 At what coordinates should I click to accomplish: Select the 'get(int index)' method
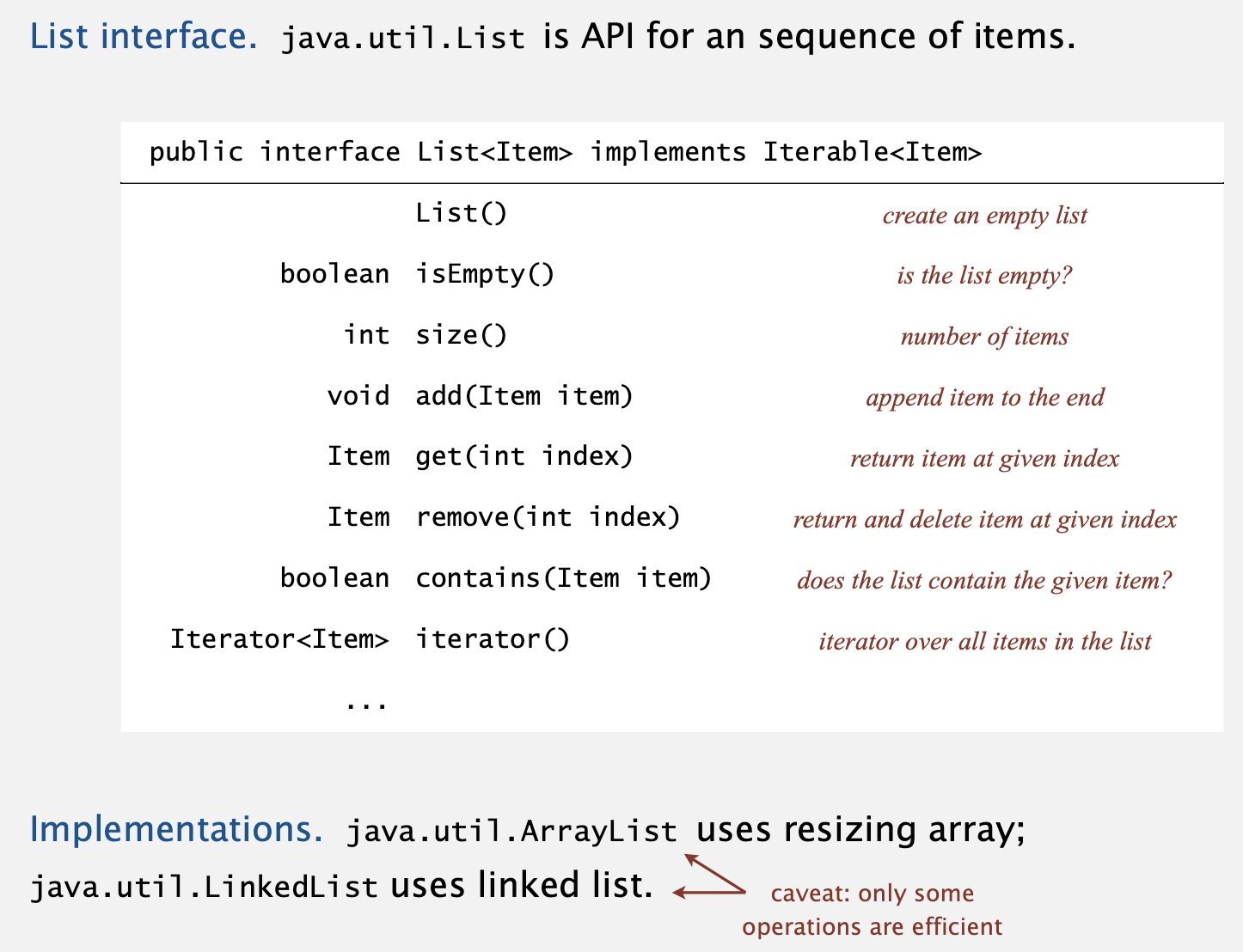tap(524, 456)
